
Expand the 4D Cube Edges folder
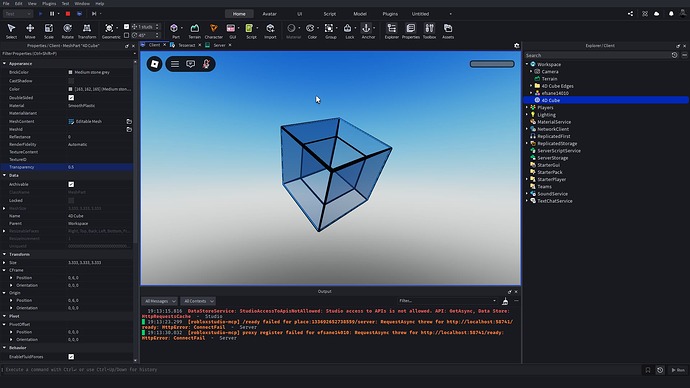(x=531, y=86)
